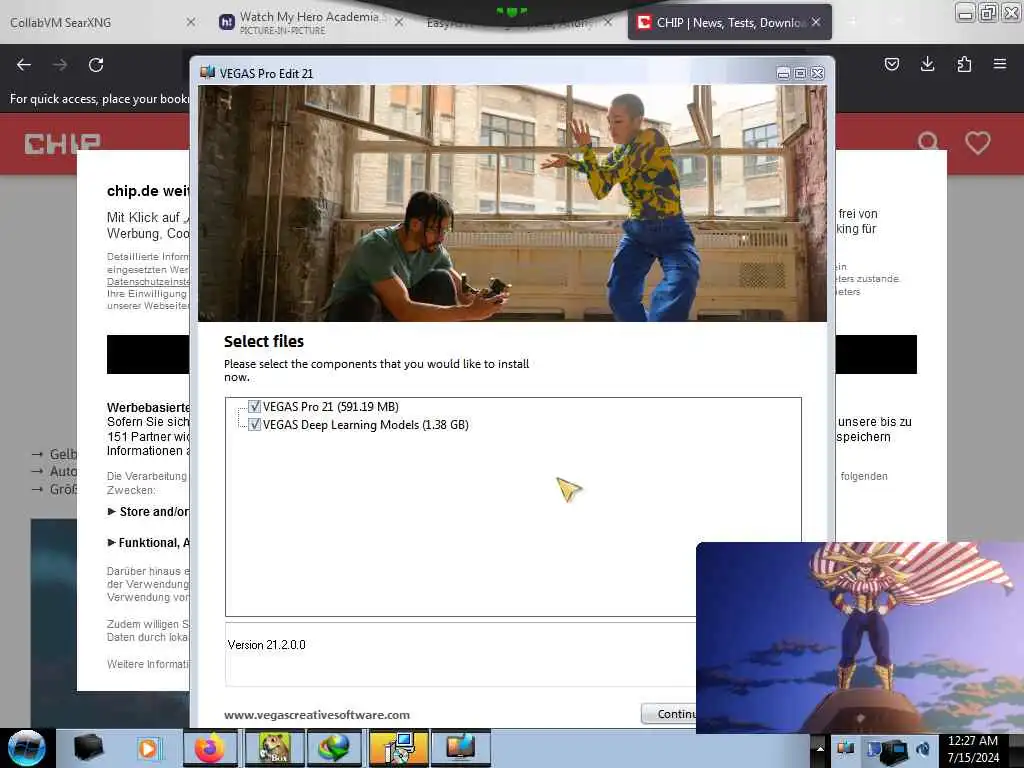Close the VEGAS Pro Edit 21 installer
This screenshot has height=768, width=1024.
817,73
